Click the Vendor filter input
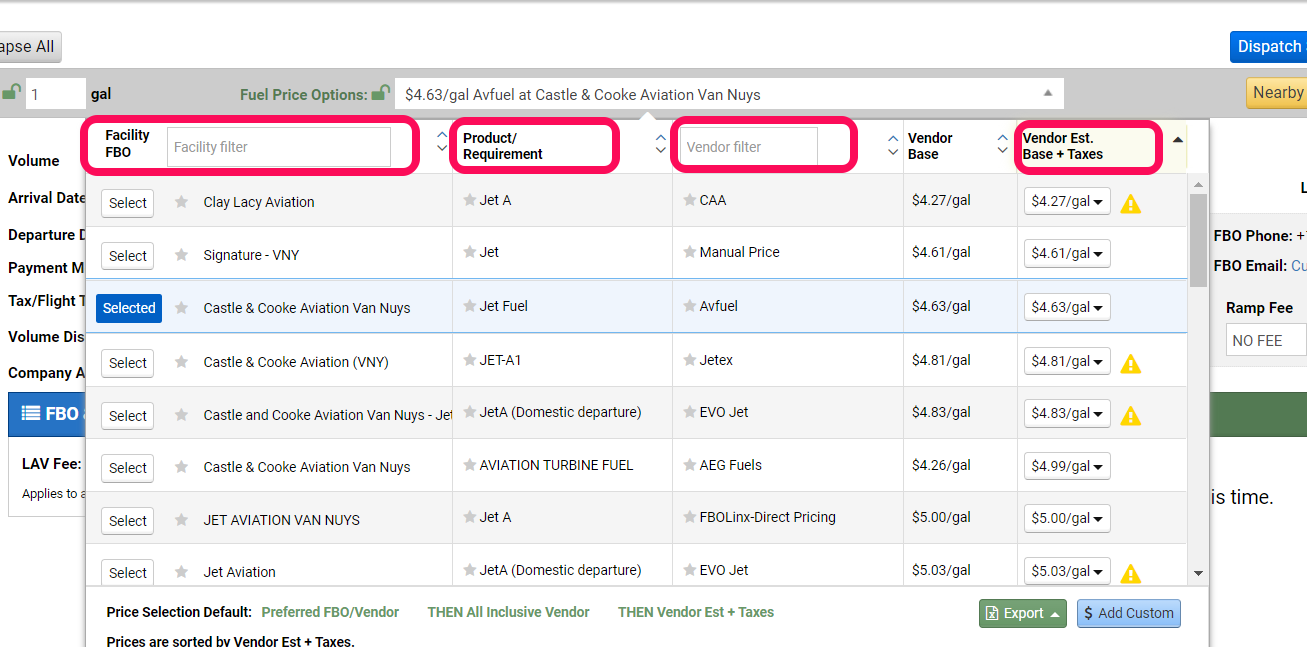The width and height of the screenshot is (1307, 647). 748,147
